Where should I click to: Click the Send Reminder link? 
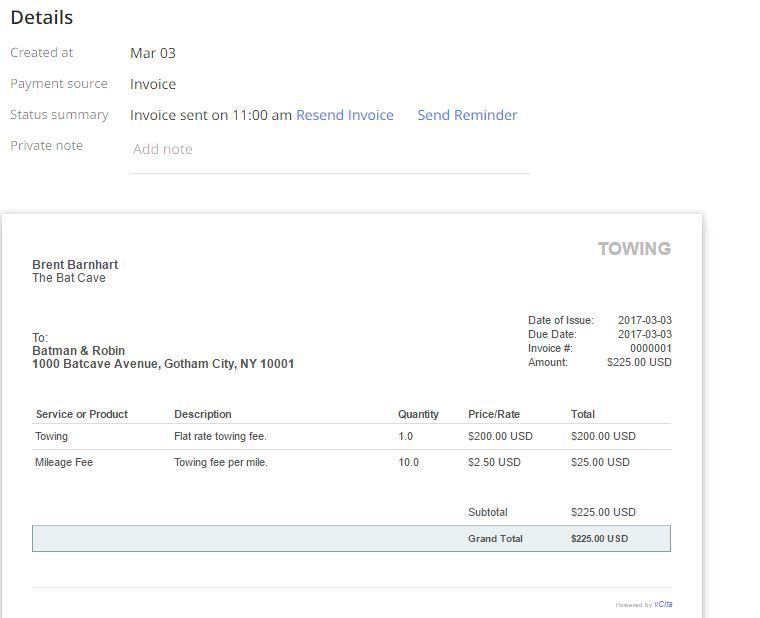[x=467, y=115]
